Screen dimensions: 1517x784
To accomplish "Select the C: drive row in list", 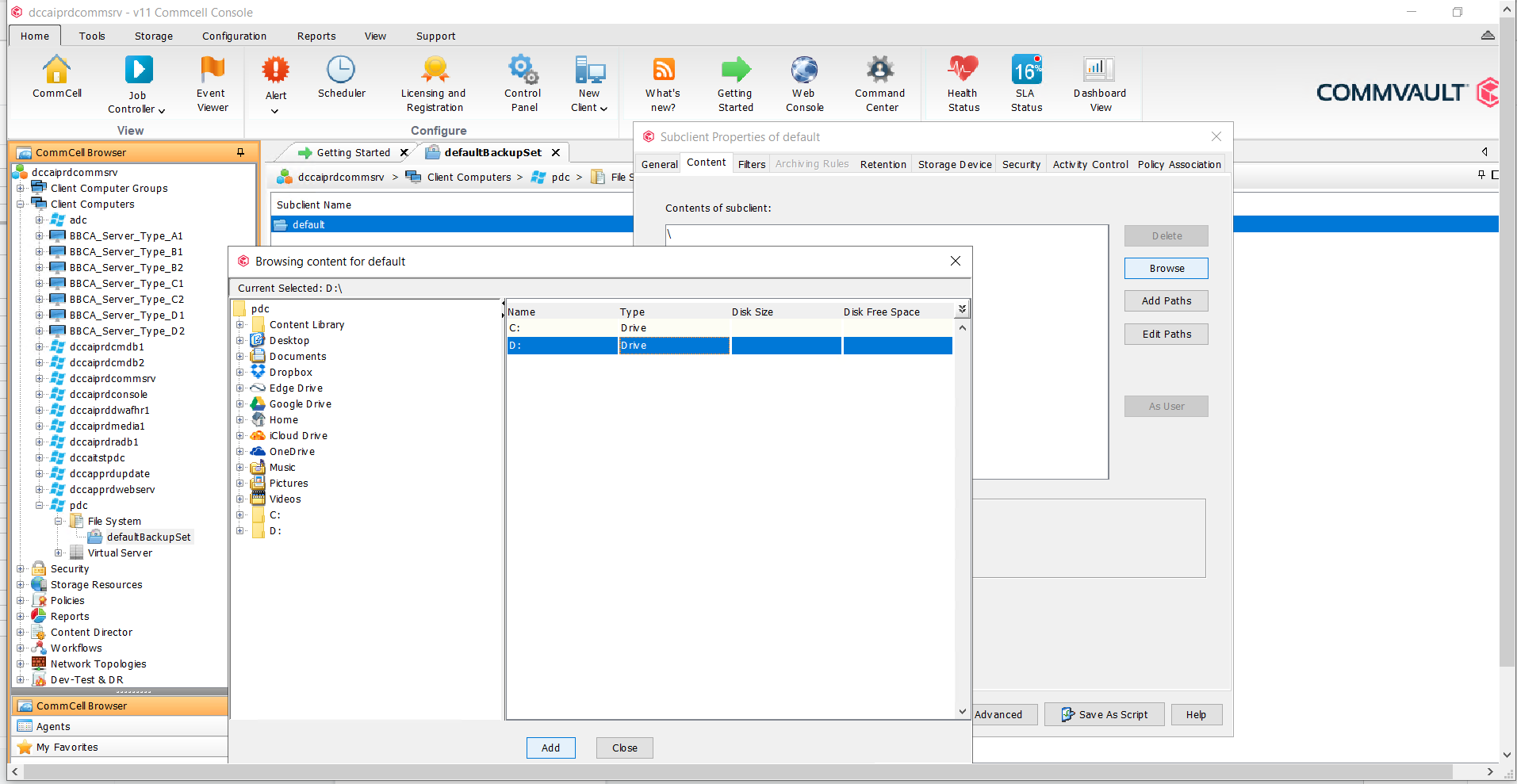I will point(730,327).
